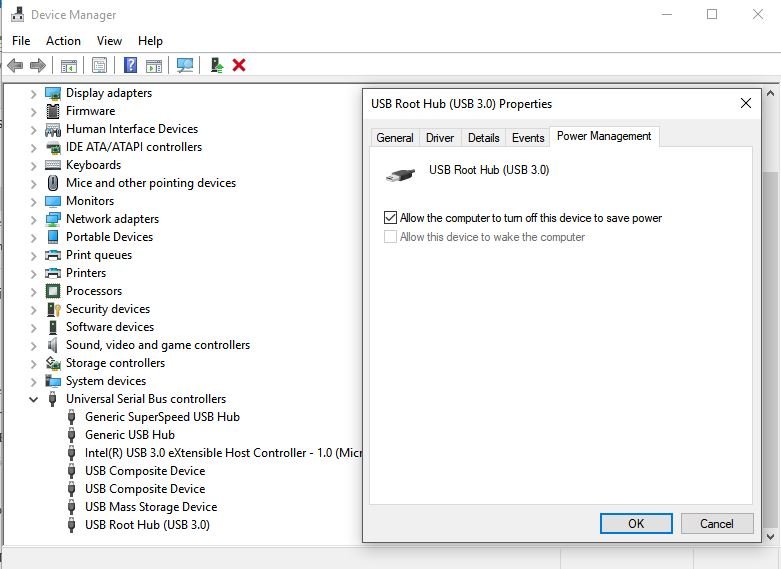Click the Storage controllers icon
Image resolution: width=781 pixels, height=569 pixels.
coord(53,363)
